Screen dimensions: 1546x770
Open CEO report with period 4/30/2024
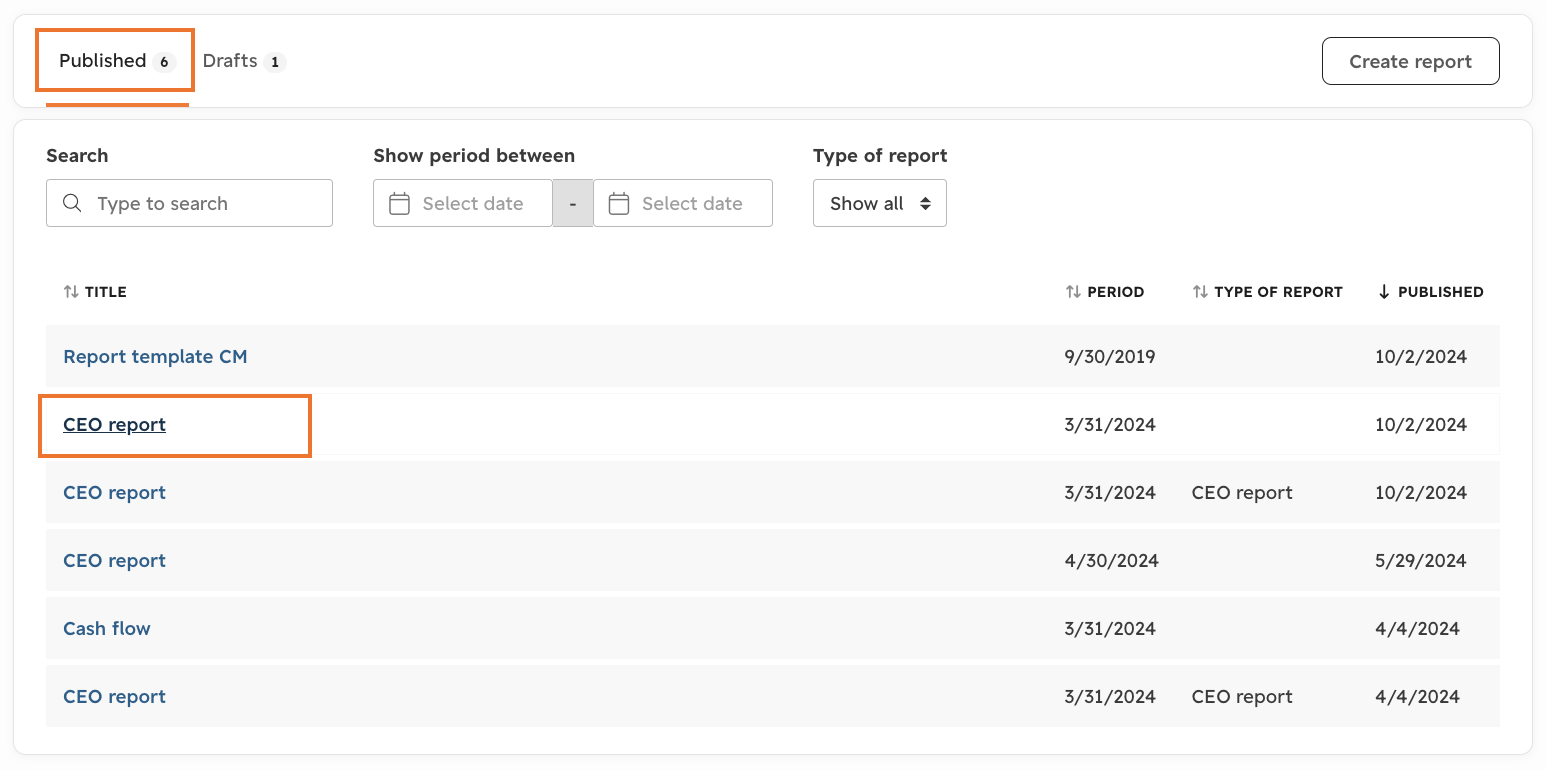[114, 560]
